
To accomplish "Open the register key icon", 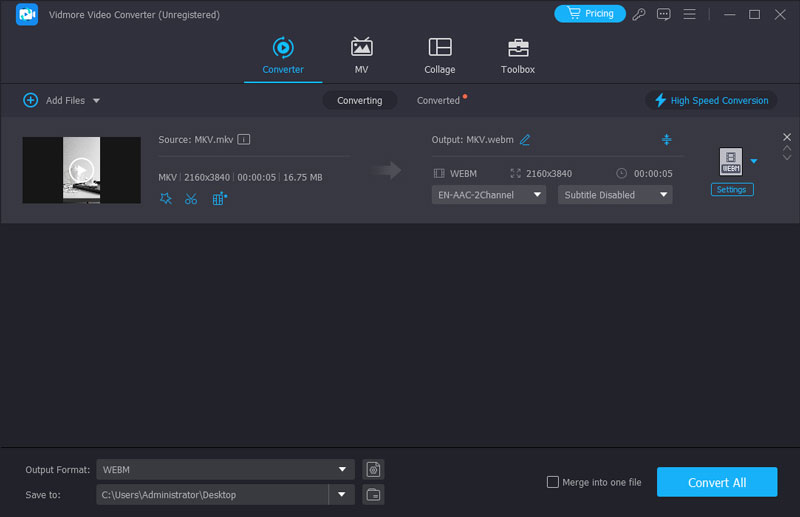I will (x=640, y=14).
